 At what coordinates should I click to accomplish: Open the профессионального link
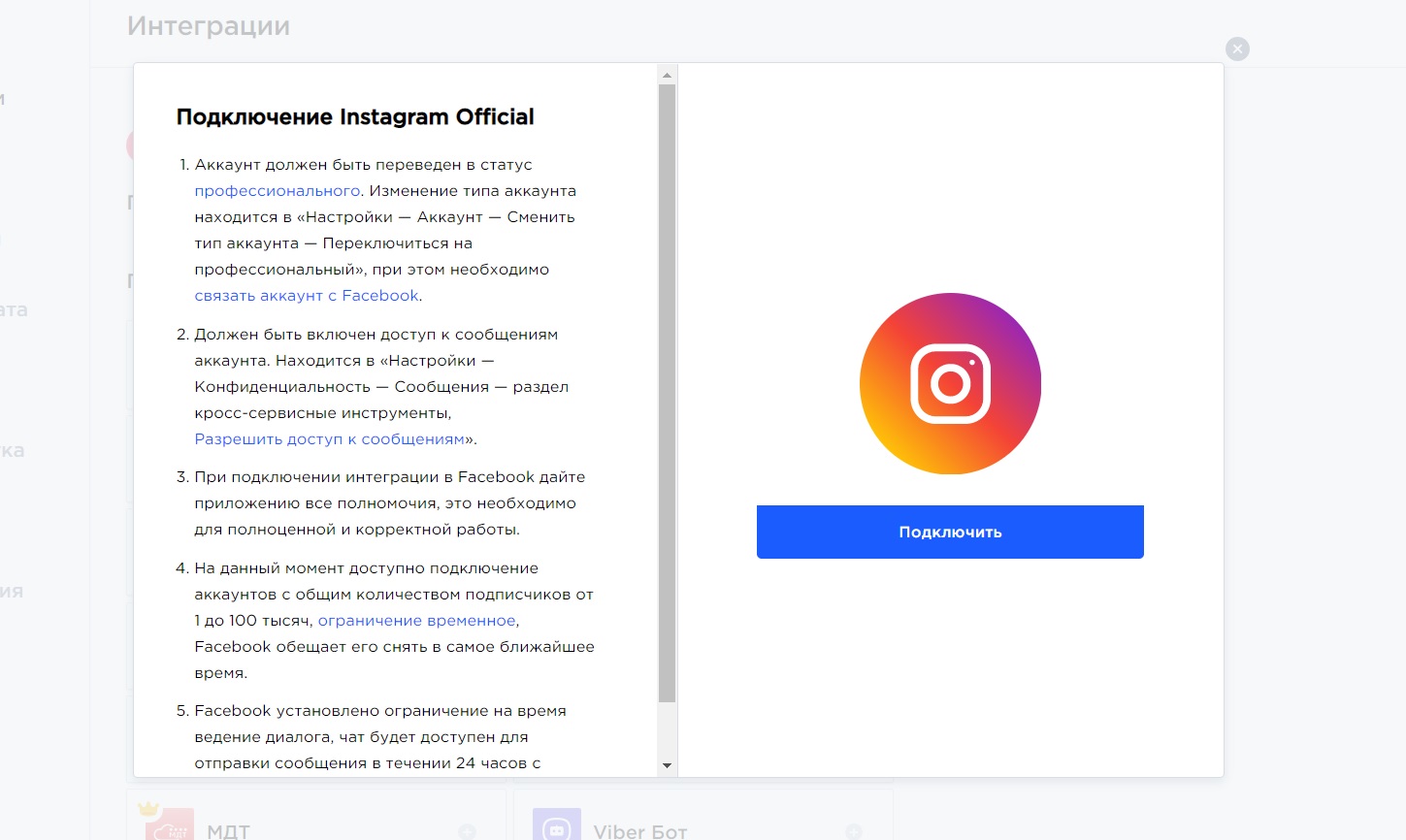pyautogui.click(x=278, y=191)
